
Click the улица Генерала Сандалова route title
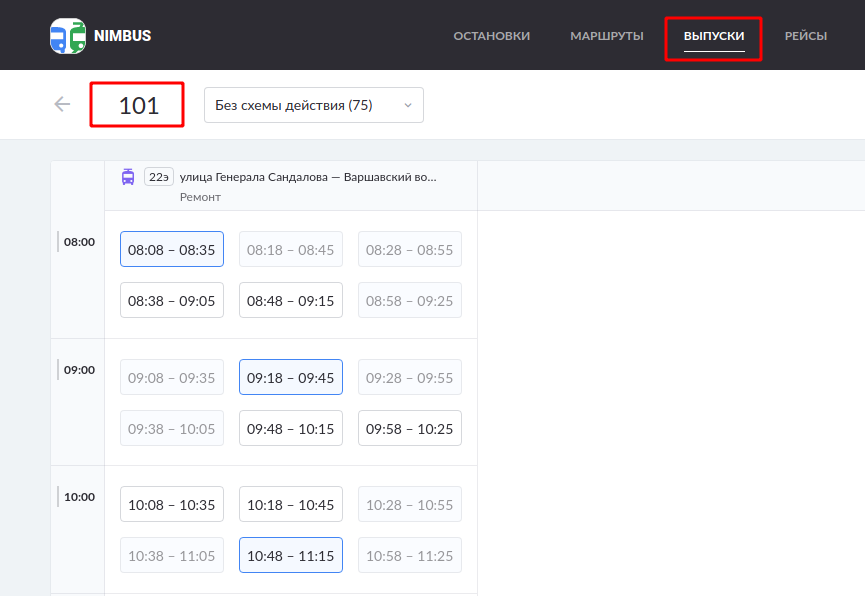307,177
